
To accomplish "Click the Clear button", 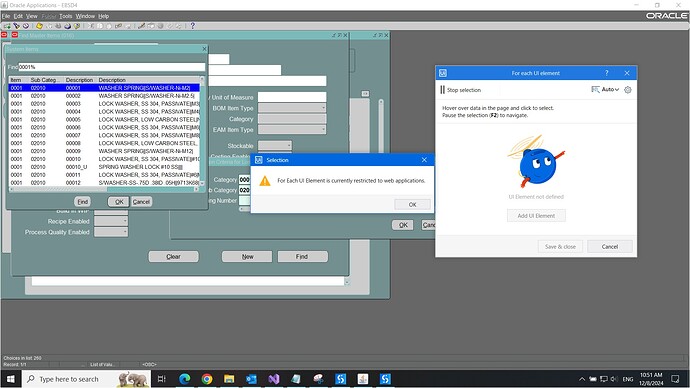I will [x=173, y=256].
